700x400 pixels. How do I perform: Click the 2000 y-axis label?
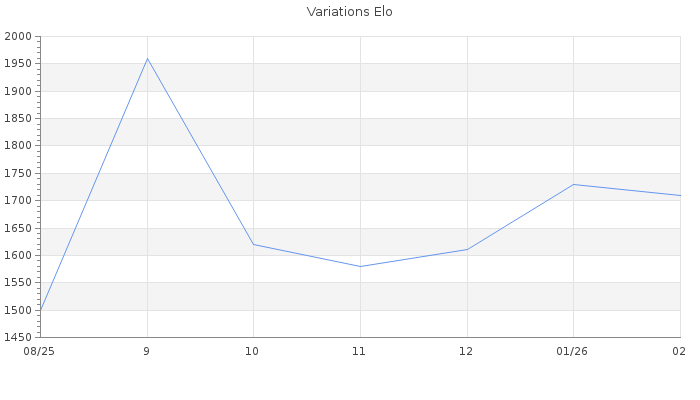click(19, 36)
